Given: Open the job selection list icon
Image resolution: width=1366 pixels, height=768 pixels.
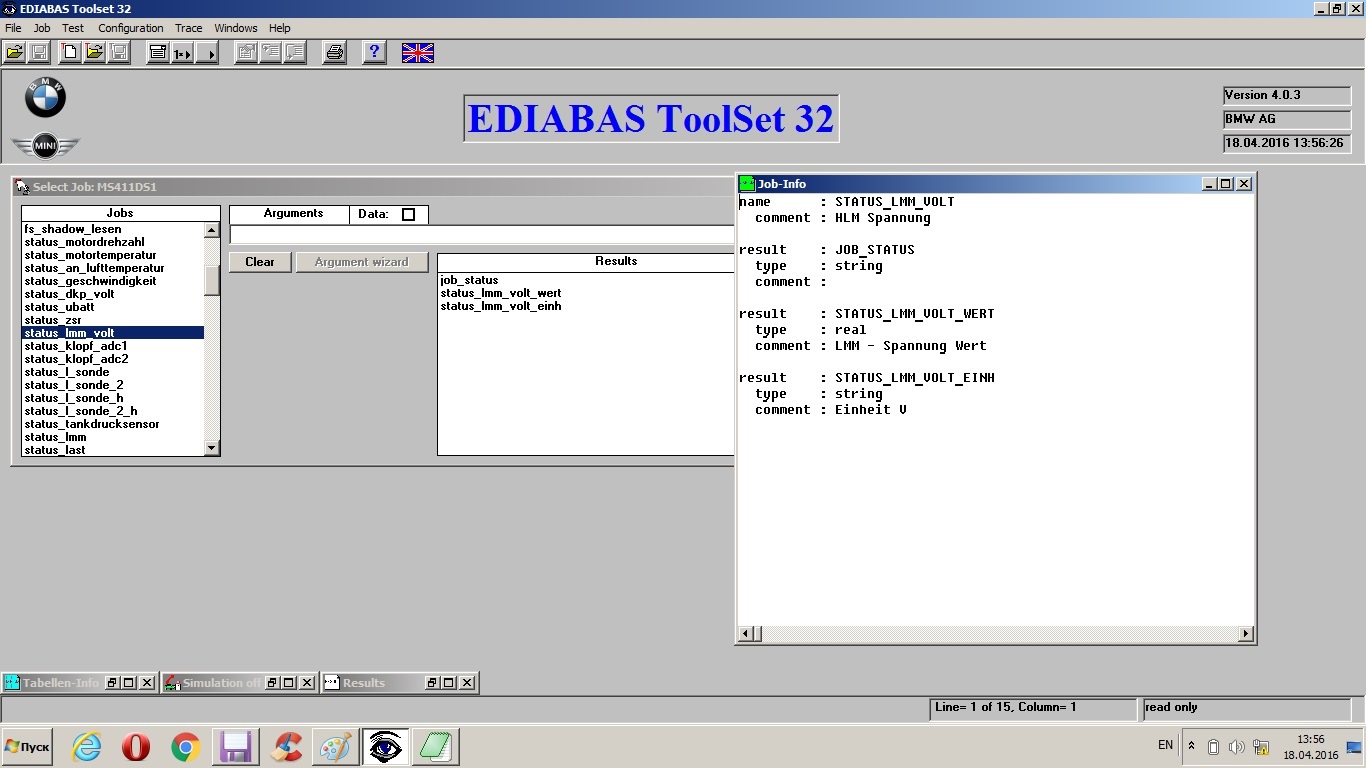Looking at the screenshot, I should click(x=158, y=53).
